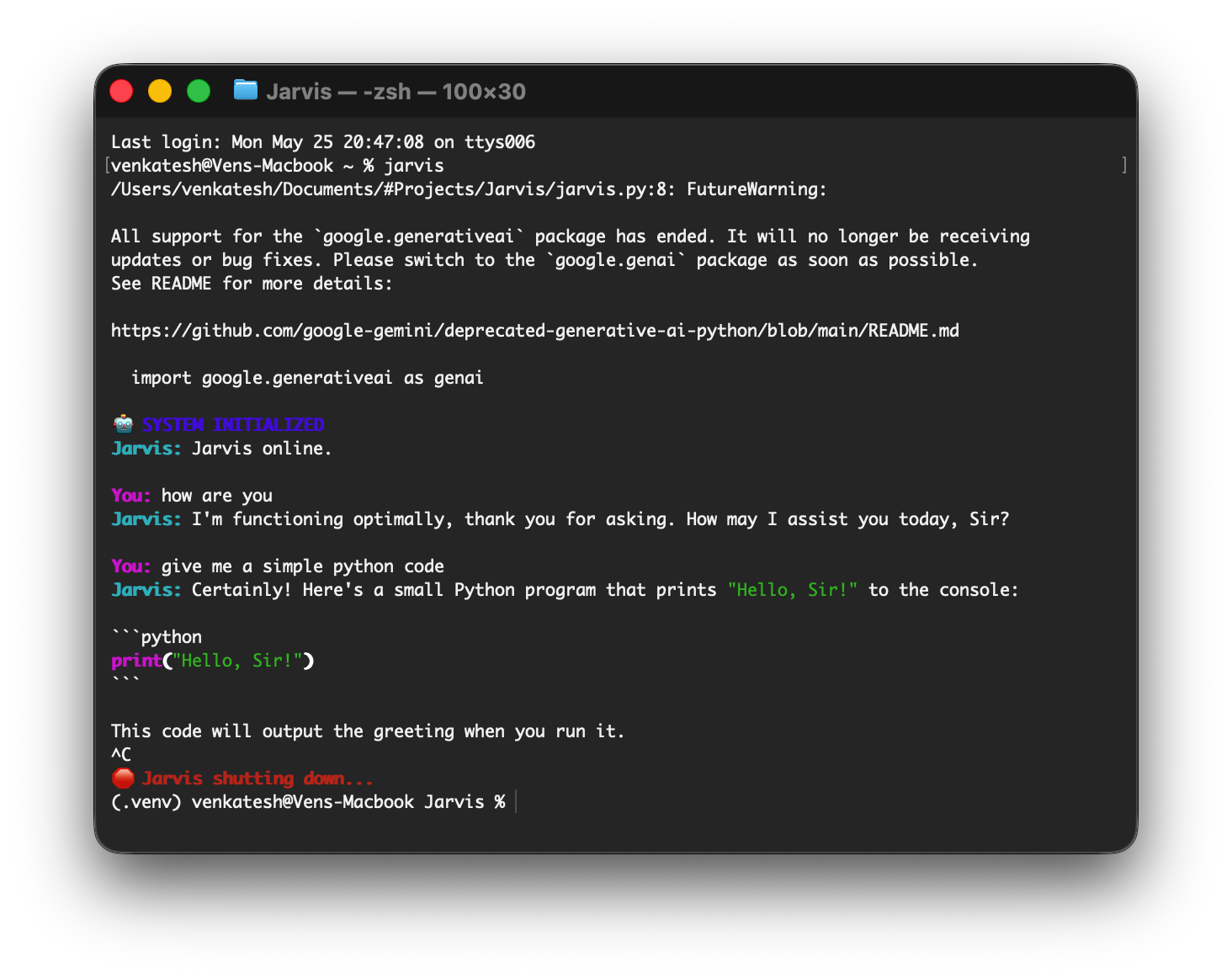Click 'See README for more details:' line
The image size is (1232, 978).
coord(252,284)
